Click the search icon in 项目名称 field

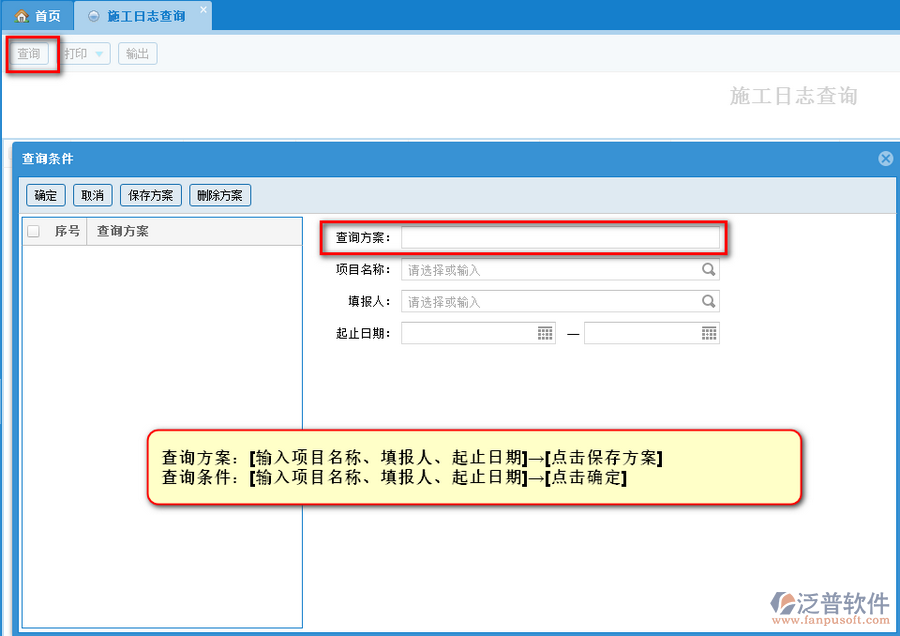709,270
